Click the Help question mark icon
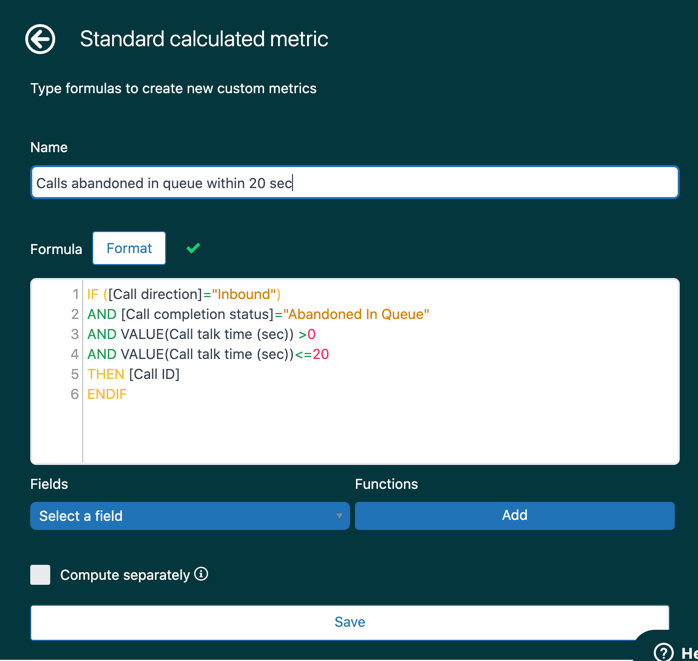This screenshot has width=698, height=661. (x=663, y=652)
